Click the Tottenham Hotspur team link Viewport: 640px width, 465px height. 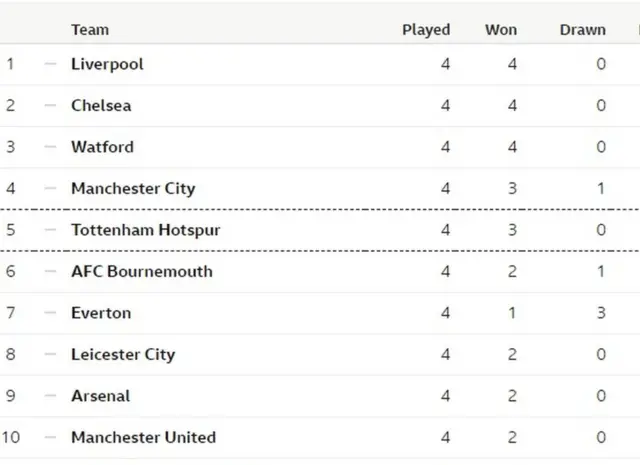145,230
